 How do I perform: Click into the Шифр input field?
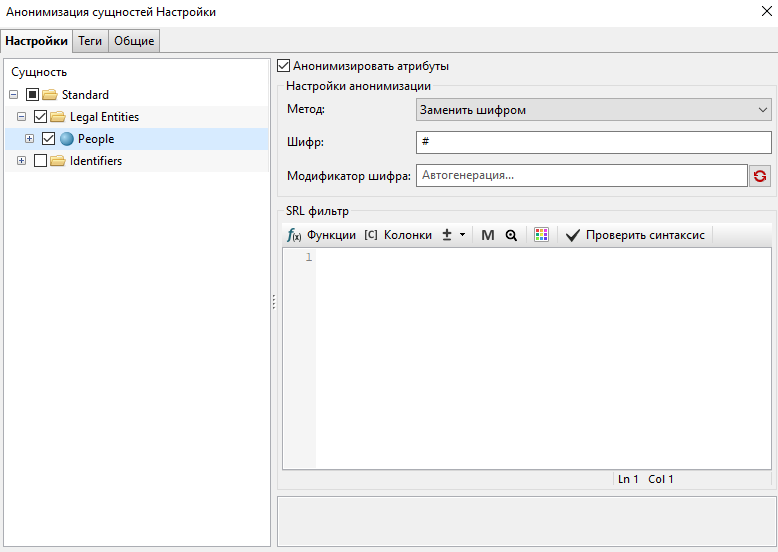coord(593,143)
